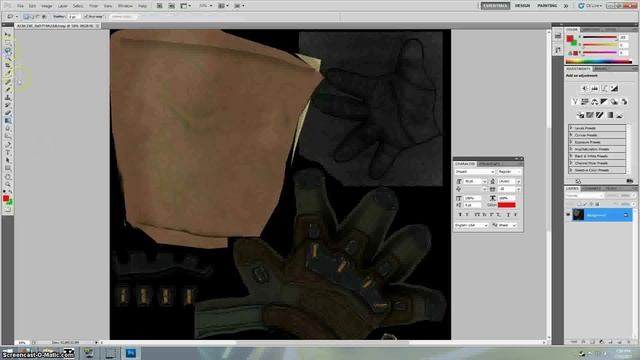Add a Selective Color adjustment
Viewport: 640px width, 360px height.
click(x=620, y=116)
